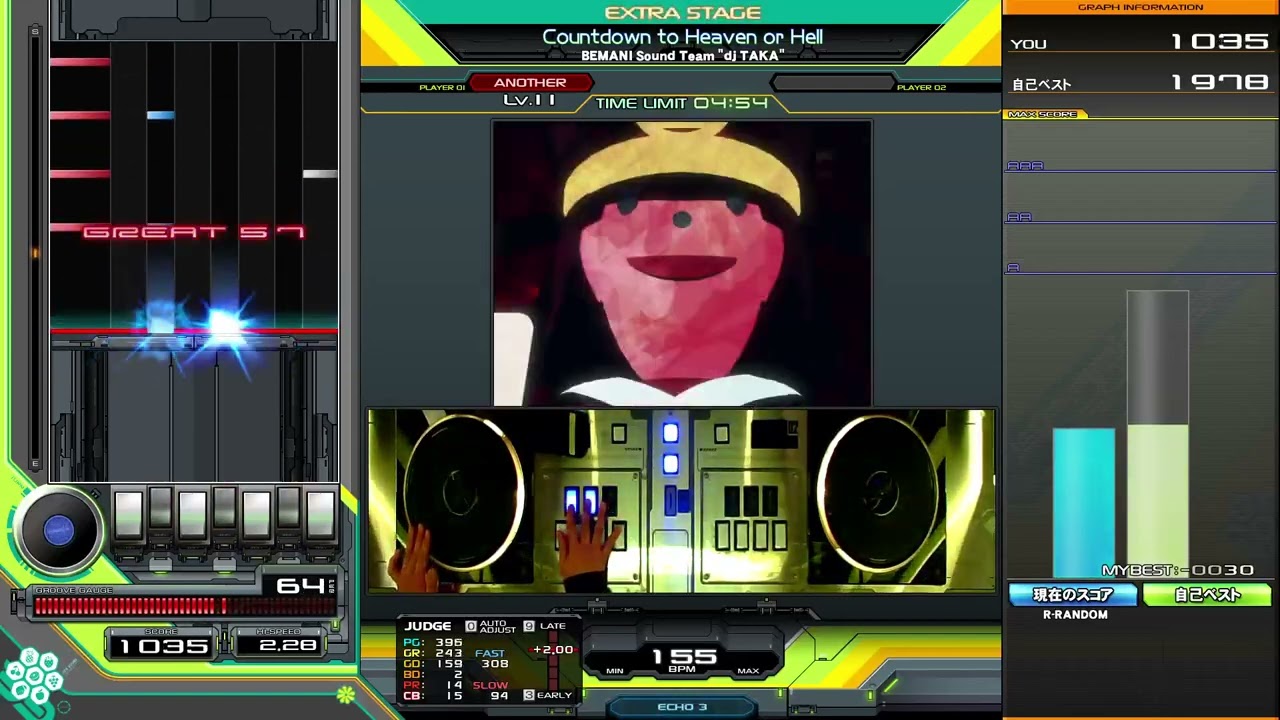Click the MAX SCORE label
This screenshot has height=720, width=1280.
pos(1043,114)
